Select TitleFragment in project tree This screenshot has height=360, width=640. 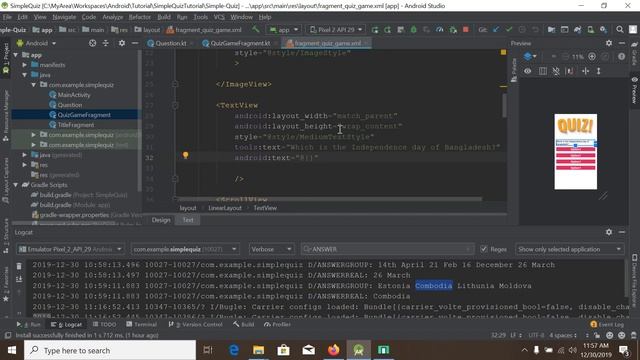click(76, 124)
